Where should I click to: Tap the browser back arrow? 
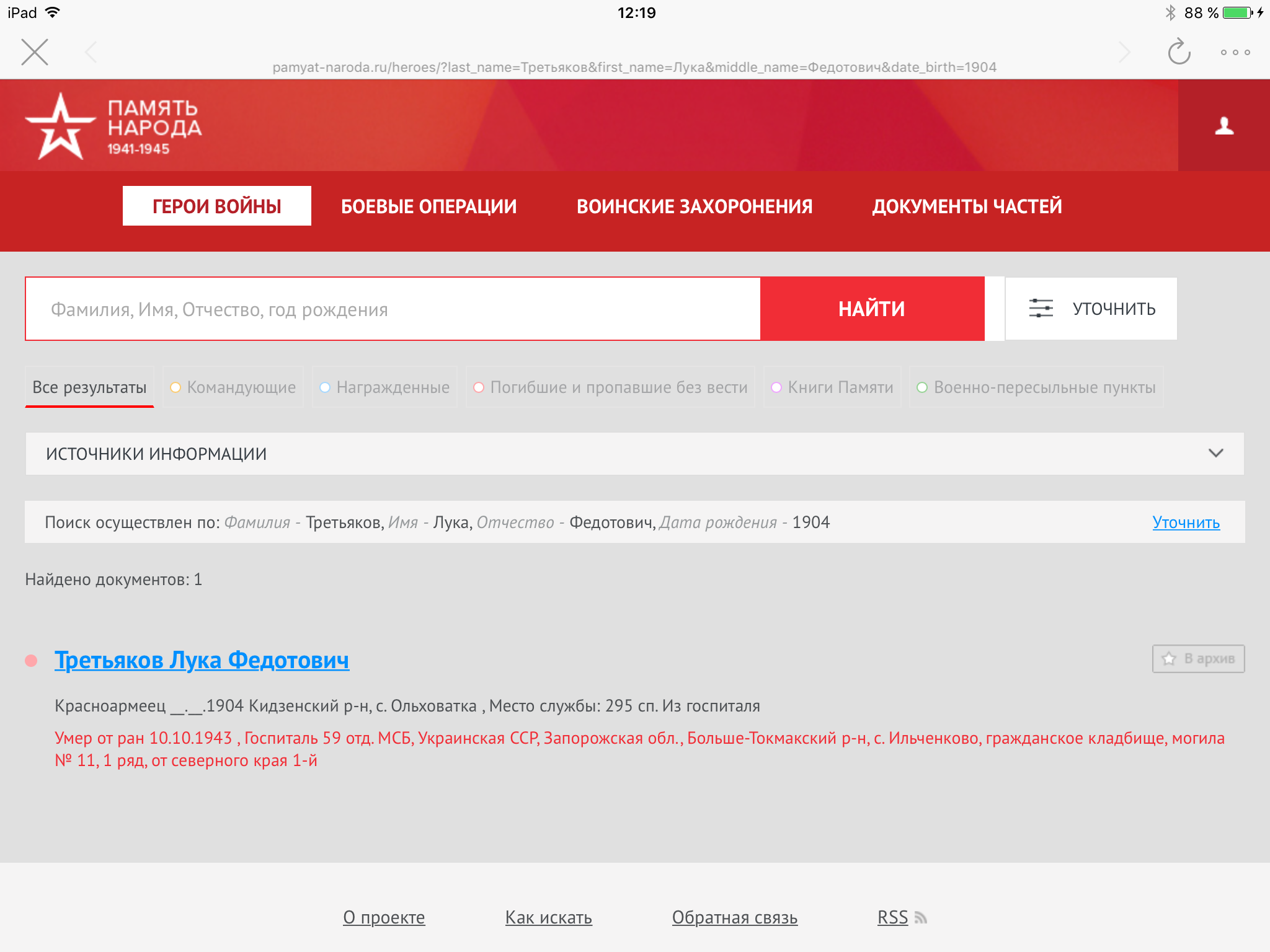tap(91, 52)
